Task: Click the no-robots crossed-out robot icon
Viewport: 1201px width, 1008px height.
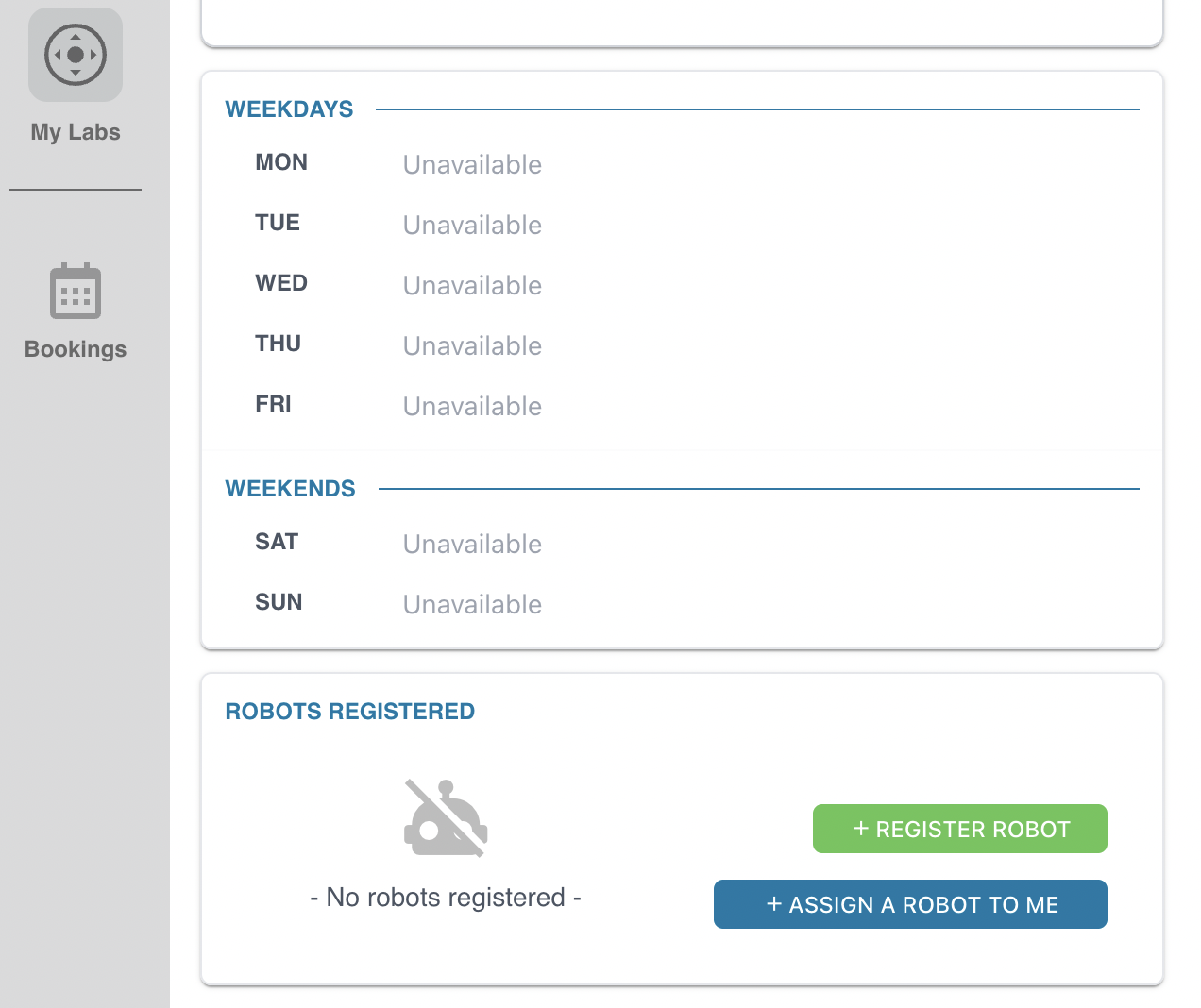Action: [446, 818]
